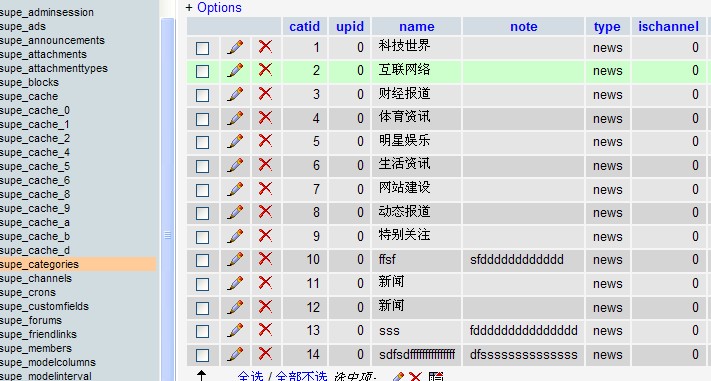Delete the 体育资讯 row
711x381 pixels.
(265, 117)
